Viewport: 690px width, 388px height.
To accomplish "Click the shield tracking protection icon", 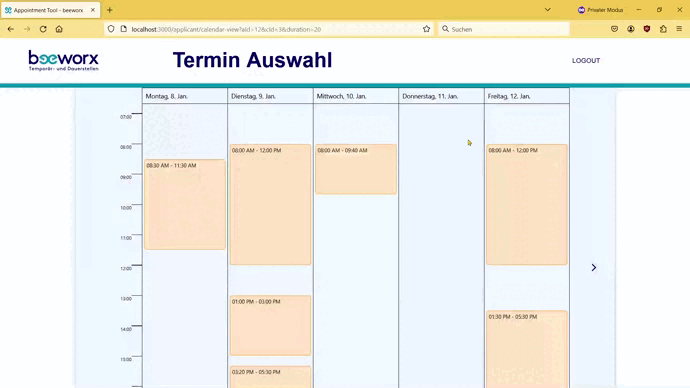I will click(x=111, y=29).
